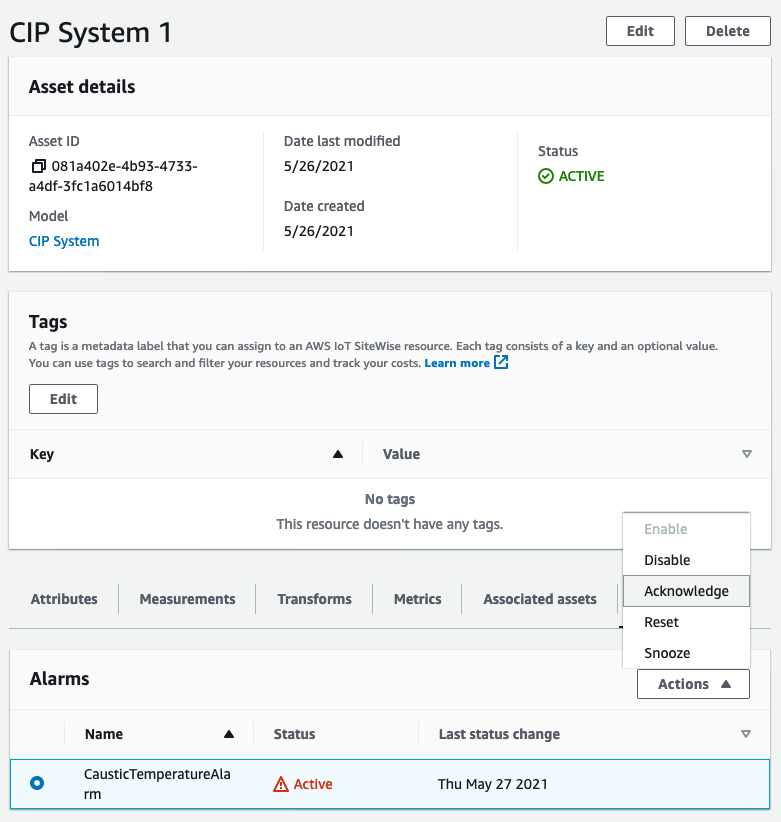Sort alarms by Name arrow

pyautogui.click(x=229, y=734)
